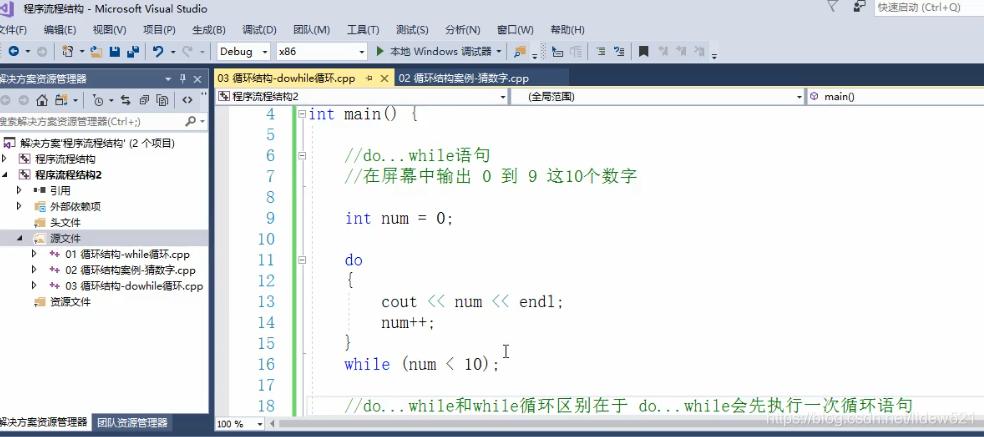Click the uncomment selected lines icon

point(619,51)
